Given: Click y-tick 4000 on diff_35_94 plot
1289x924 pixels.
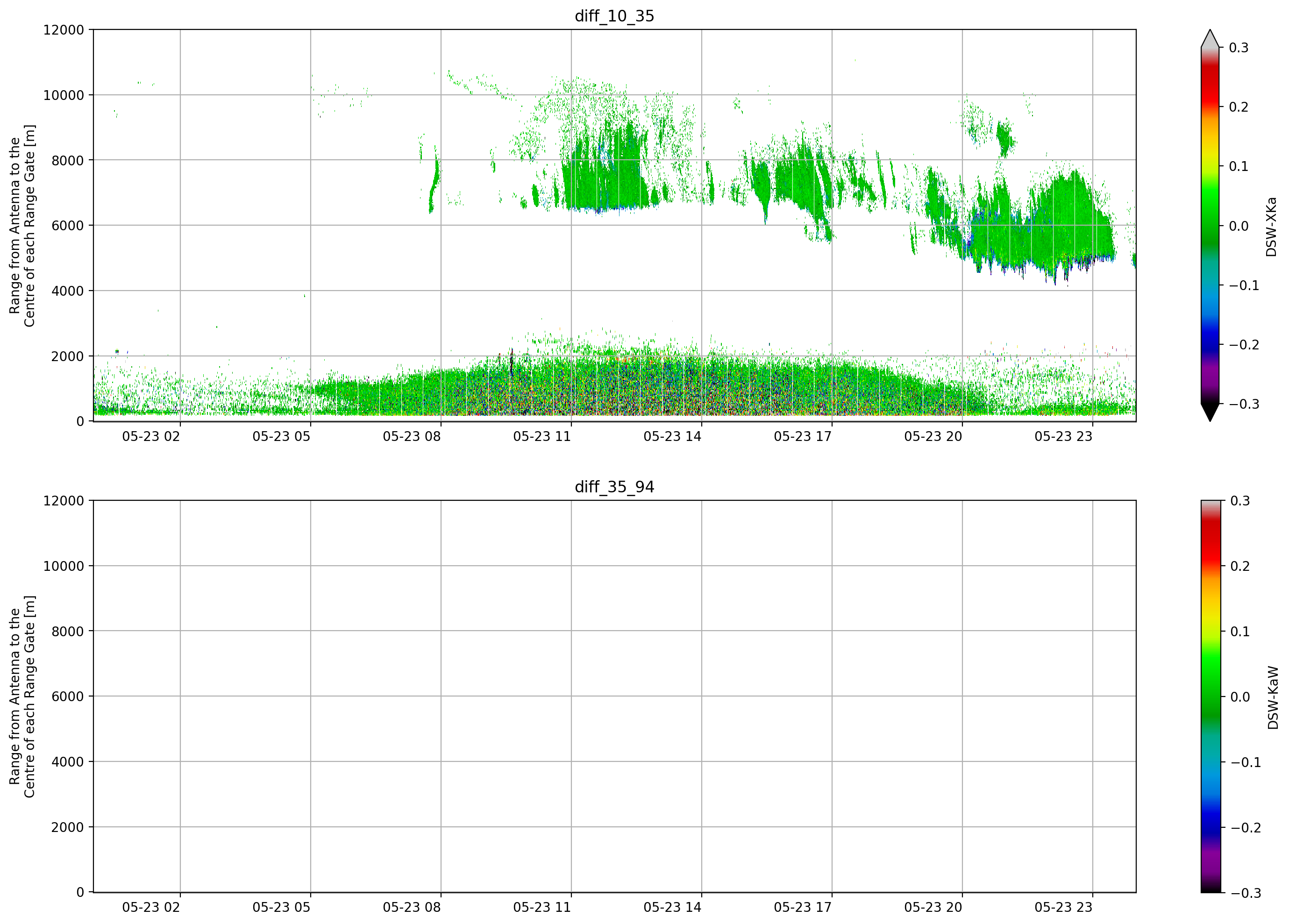Looking at the screenshot, I should pyautogui.click(x=68, y=762).
